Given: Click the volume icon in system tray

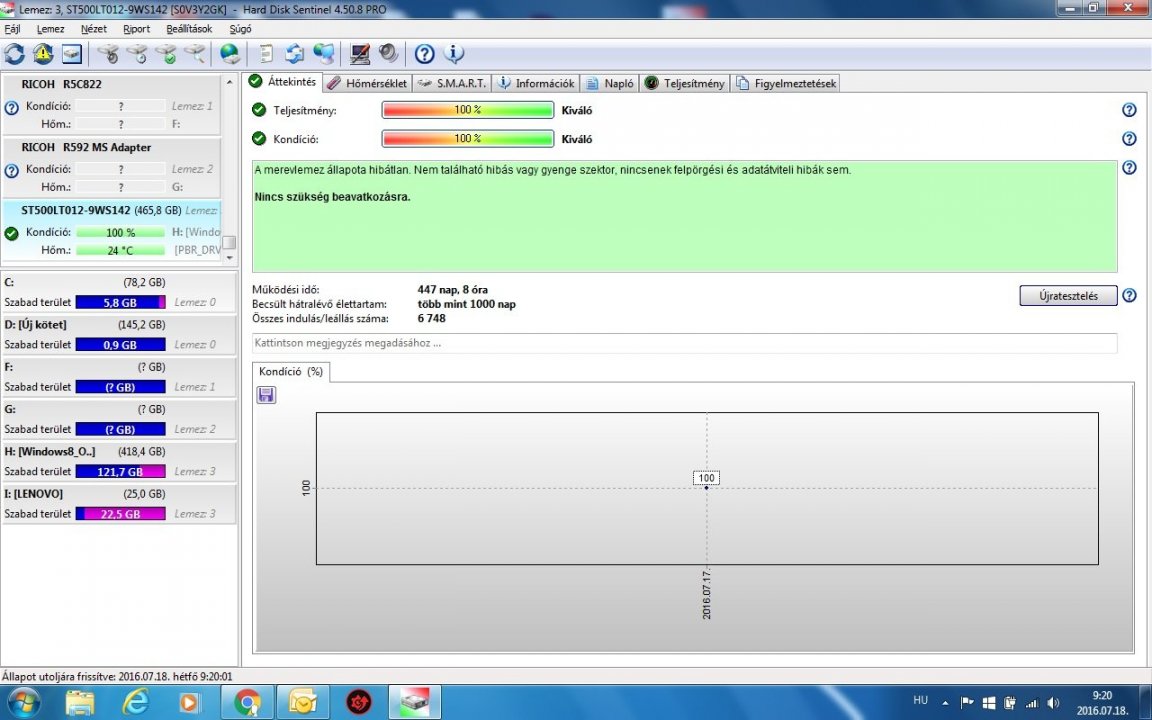Looking at the screenshot, I should [1054, 703].
